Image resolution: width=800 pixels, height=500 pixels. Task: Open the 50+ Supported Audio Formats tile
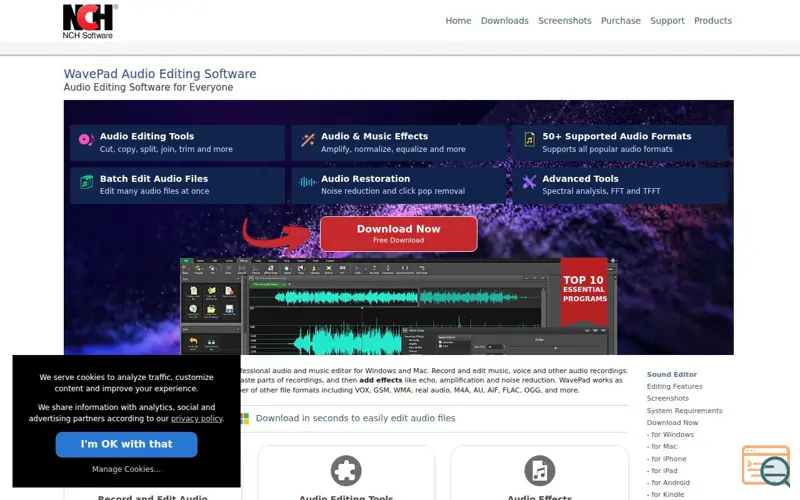[x=620, y=142]
